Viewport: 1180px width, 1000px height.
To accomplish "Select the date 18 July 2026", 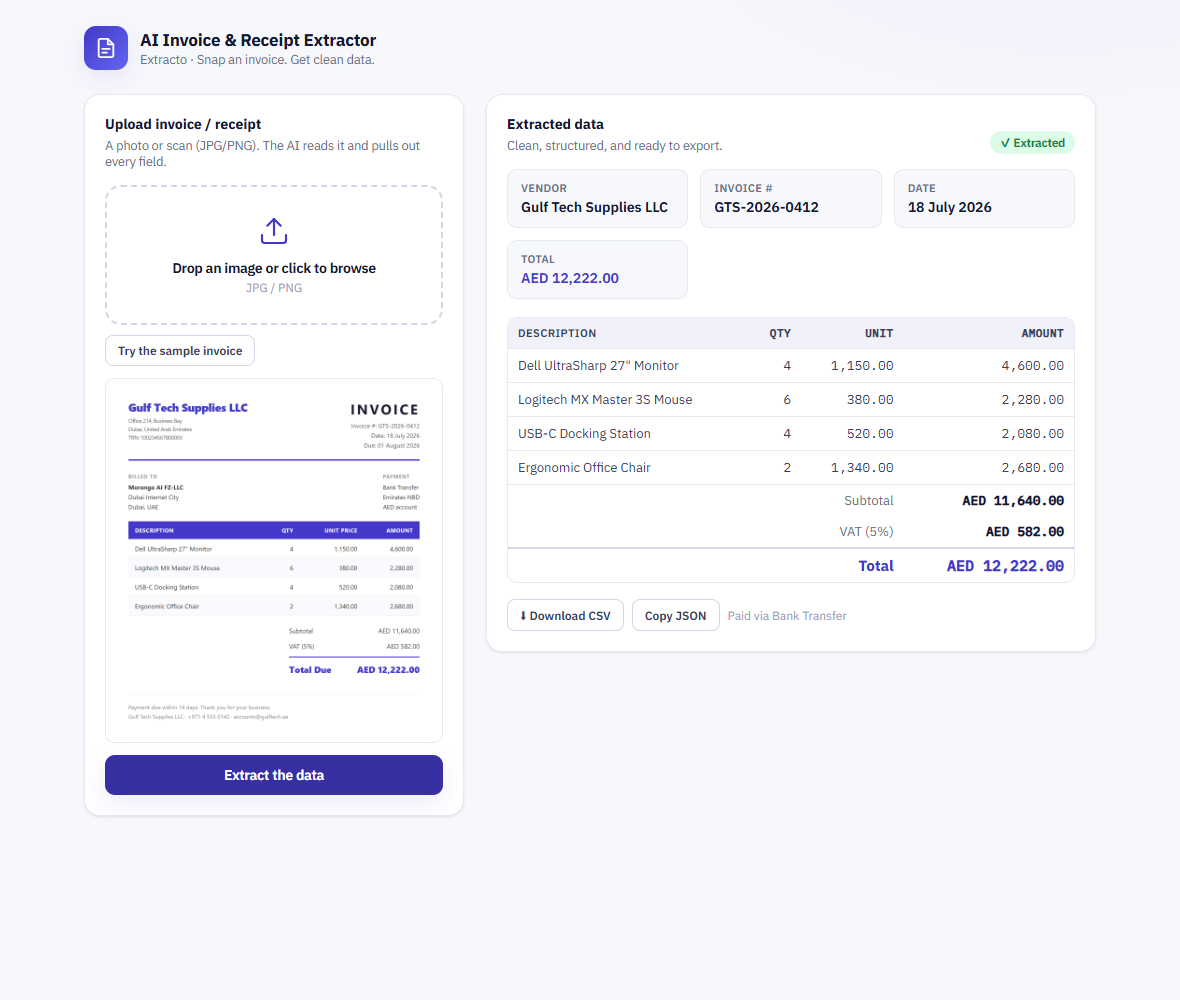I will [984, 199].
